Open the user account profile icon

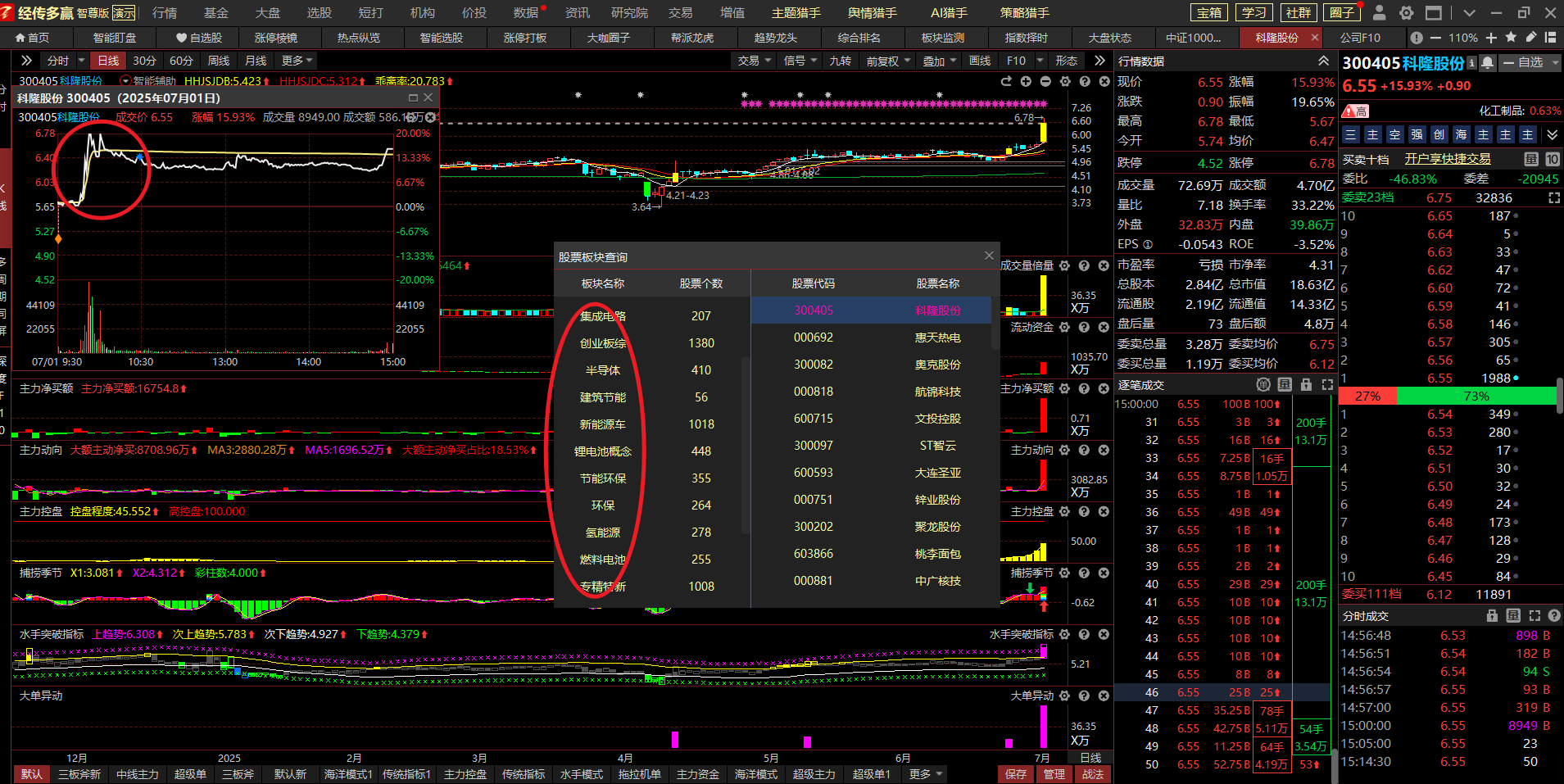(1379, 12)
